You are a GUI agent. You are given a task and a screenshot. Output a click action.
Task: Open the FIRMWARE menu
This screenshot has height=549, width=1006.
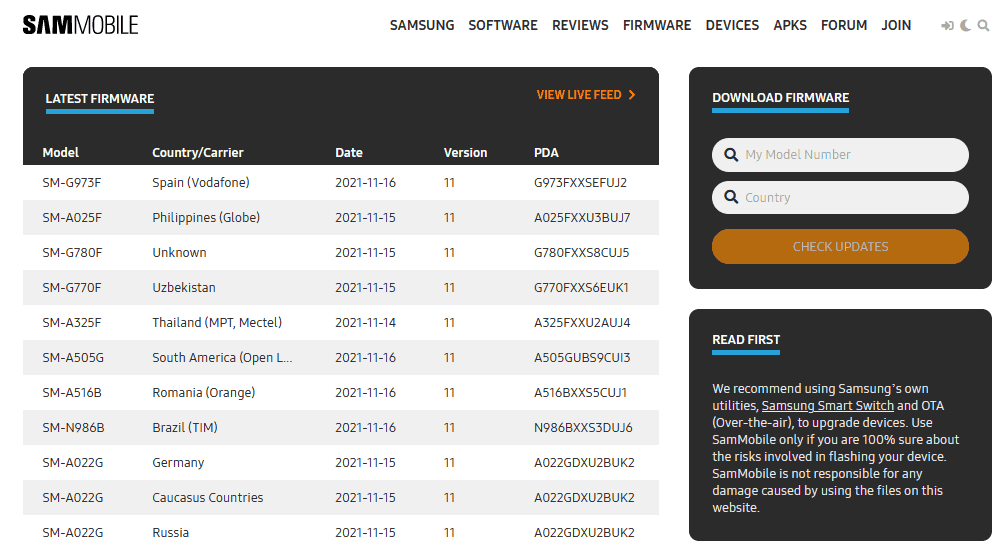click(x=656, y=25)
